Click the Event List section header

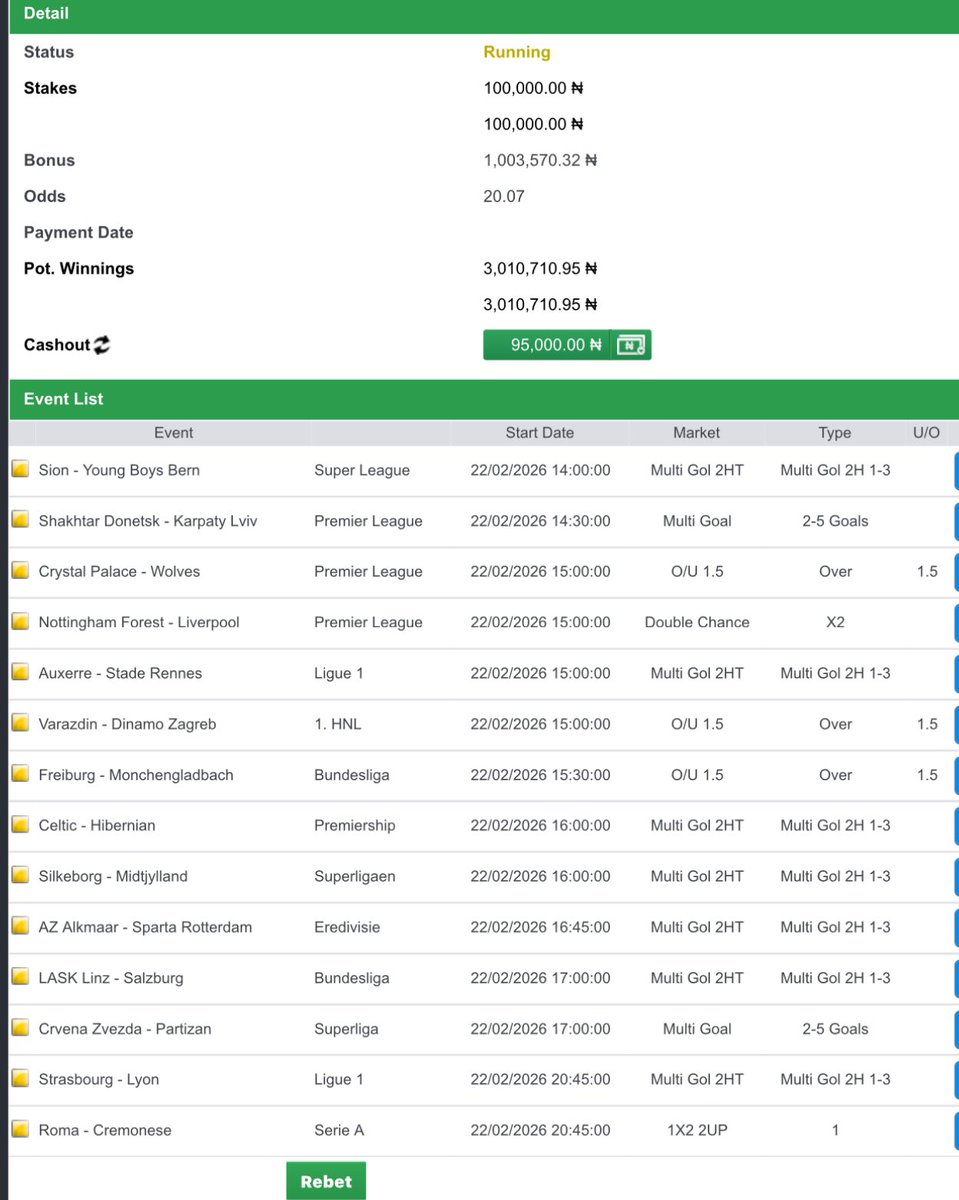click(484, 399)
